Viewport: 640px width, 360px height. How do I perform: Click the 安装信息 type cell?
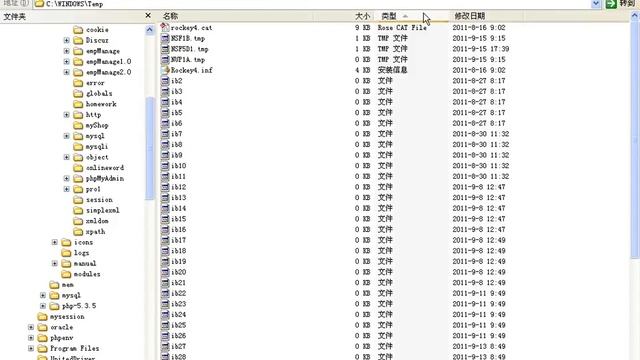[x=392, y=70]
